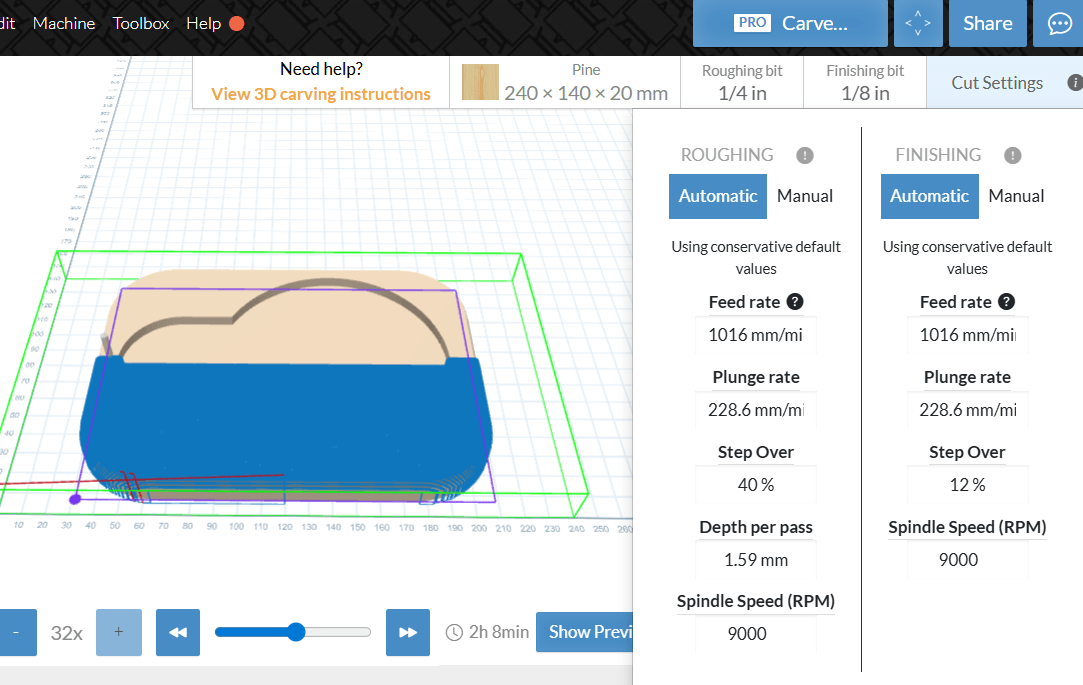Select Automatic mode for Finishing
This screenshot has height=685, width=1083.
(x=929, y=196)
